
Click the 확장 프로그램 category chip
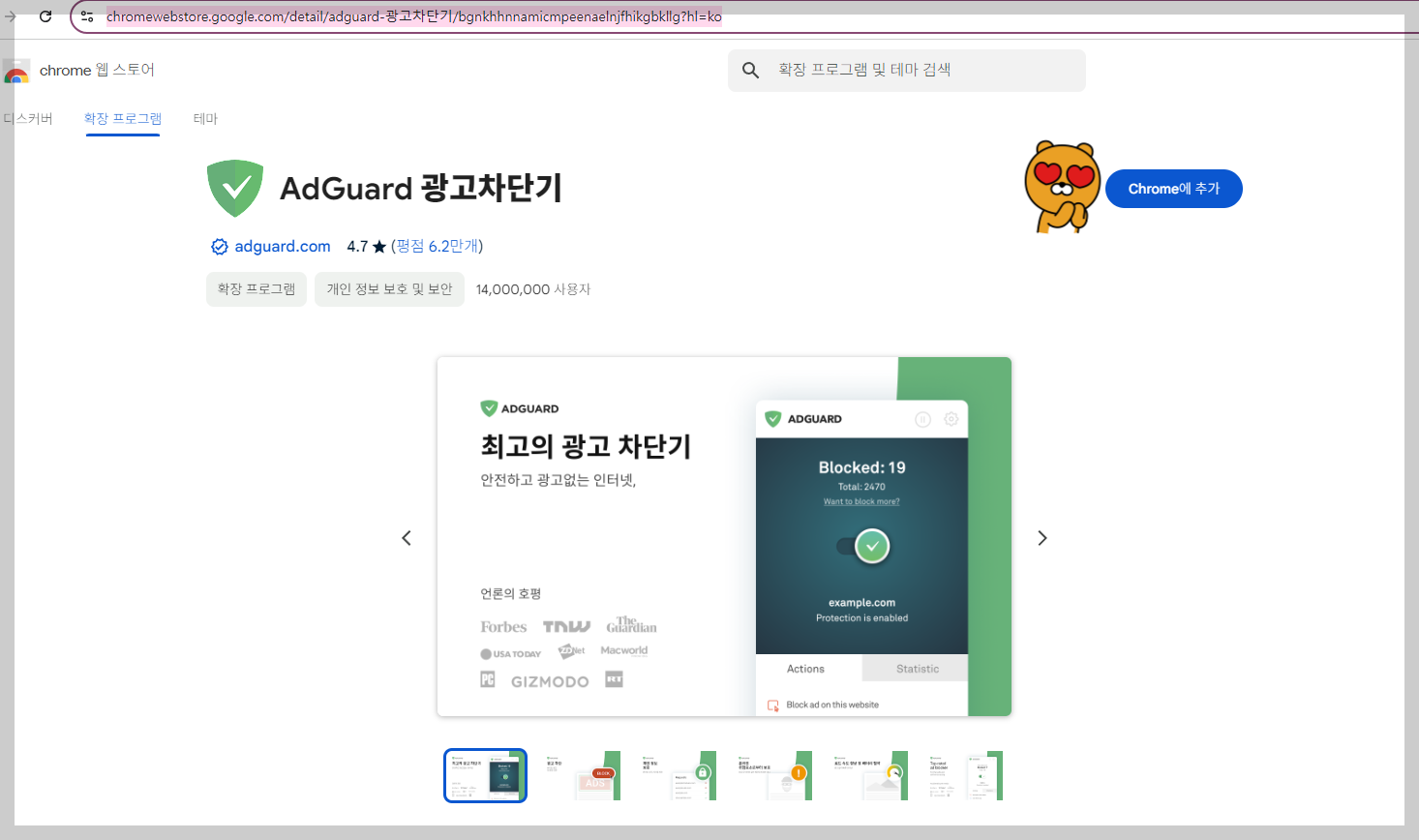[x=257, y=289]
